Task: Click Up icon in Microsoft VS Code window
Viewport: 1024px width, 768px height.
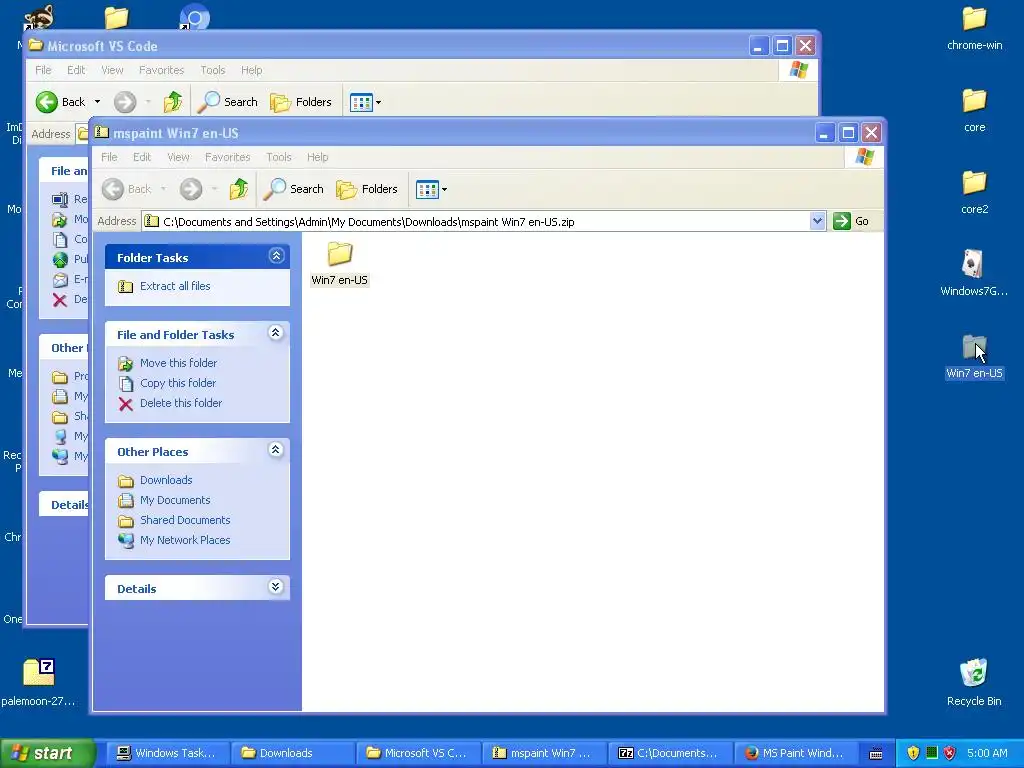Action: tap(172, 102)
